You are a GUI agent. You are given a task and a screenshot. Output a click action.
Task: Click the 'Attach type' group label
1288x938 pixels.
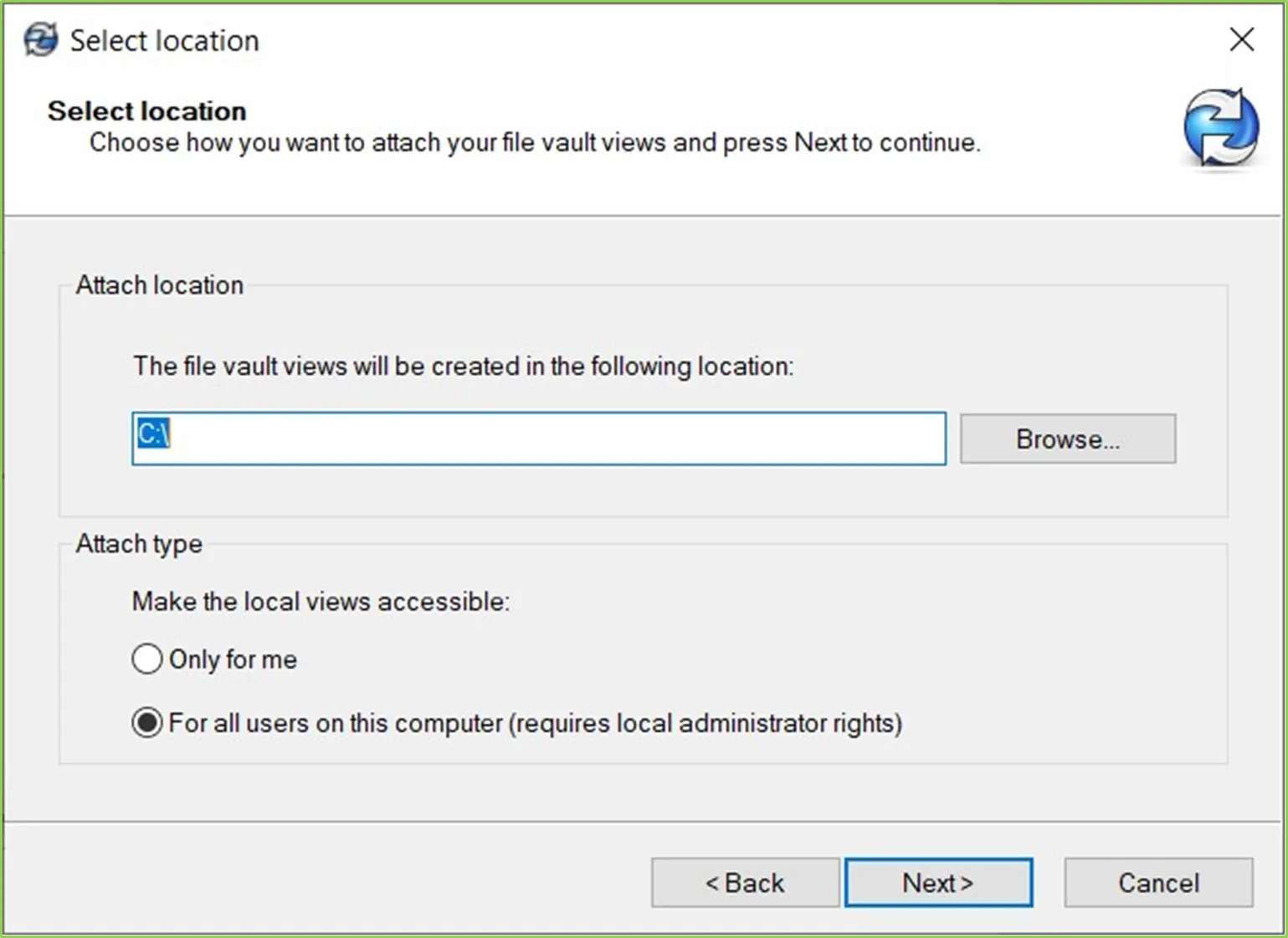click(139, 544)
